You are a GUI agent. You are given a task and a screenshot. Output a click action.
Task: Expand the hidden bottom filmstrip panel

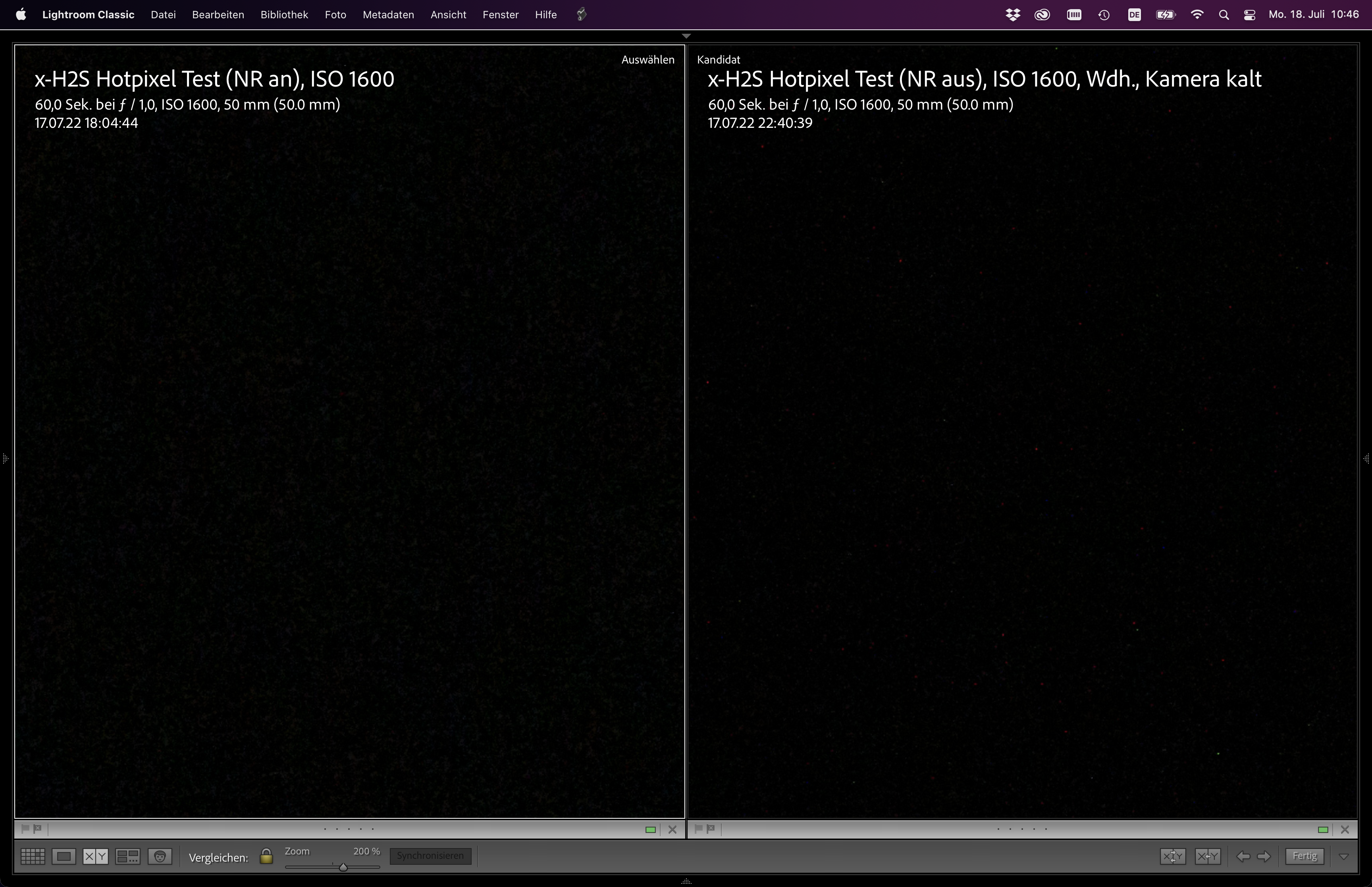(x=686, y=882)
